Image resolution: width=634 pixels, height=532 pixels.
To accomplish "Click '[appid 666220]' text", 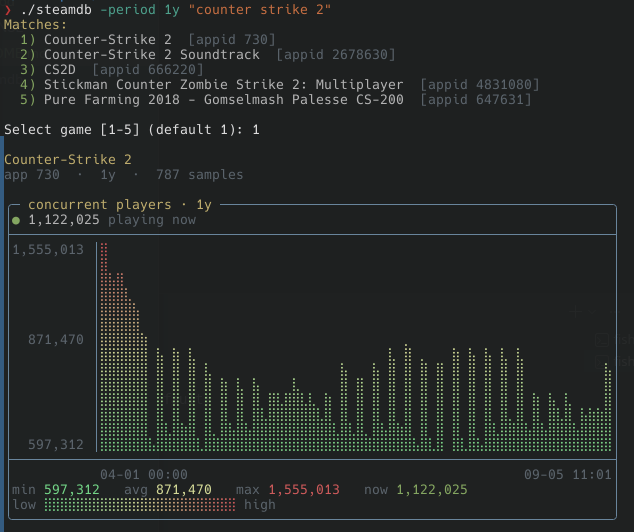I will [148, 70].
